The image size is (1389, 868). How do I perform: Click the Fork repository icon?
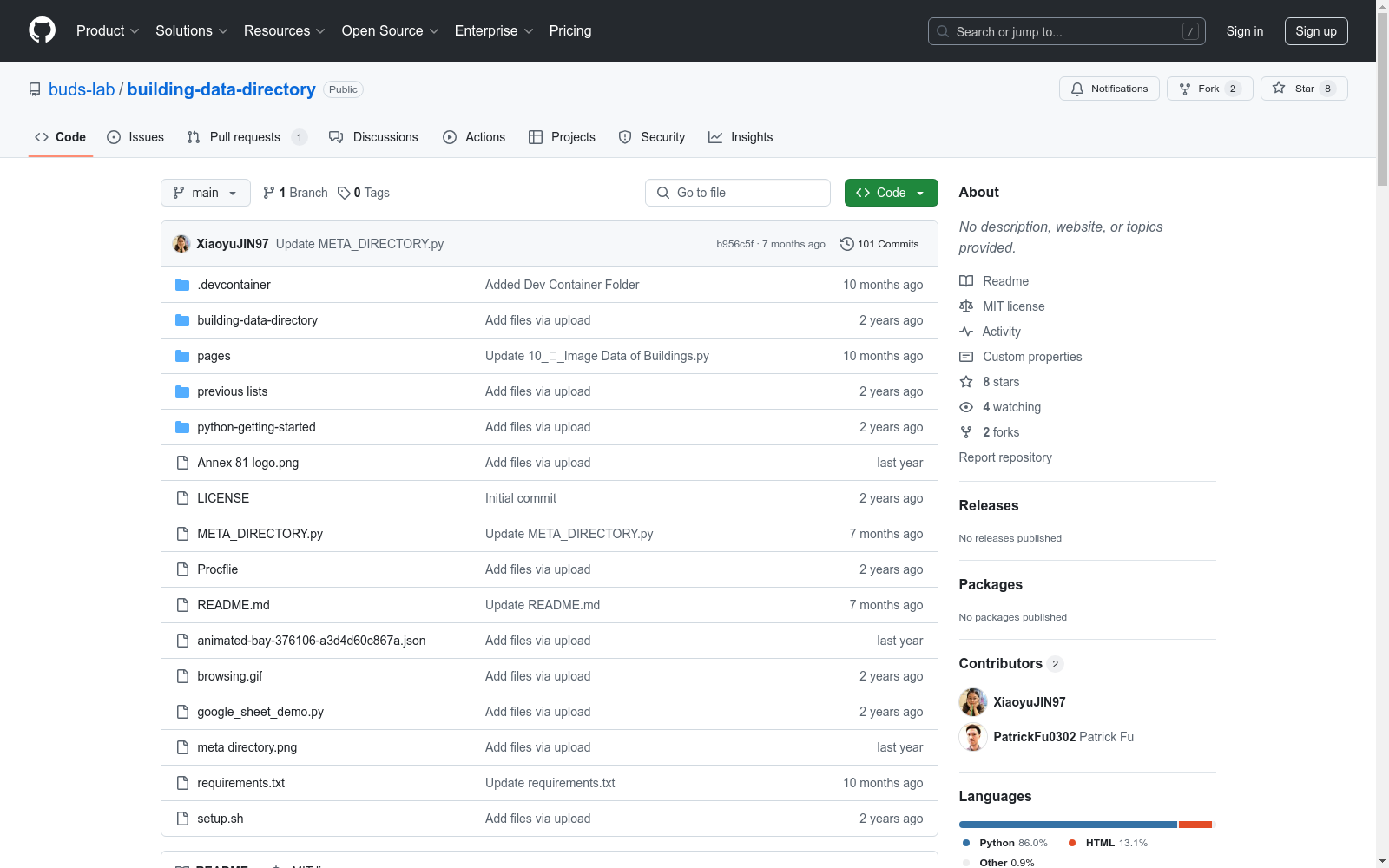click(1185, 89)
